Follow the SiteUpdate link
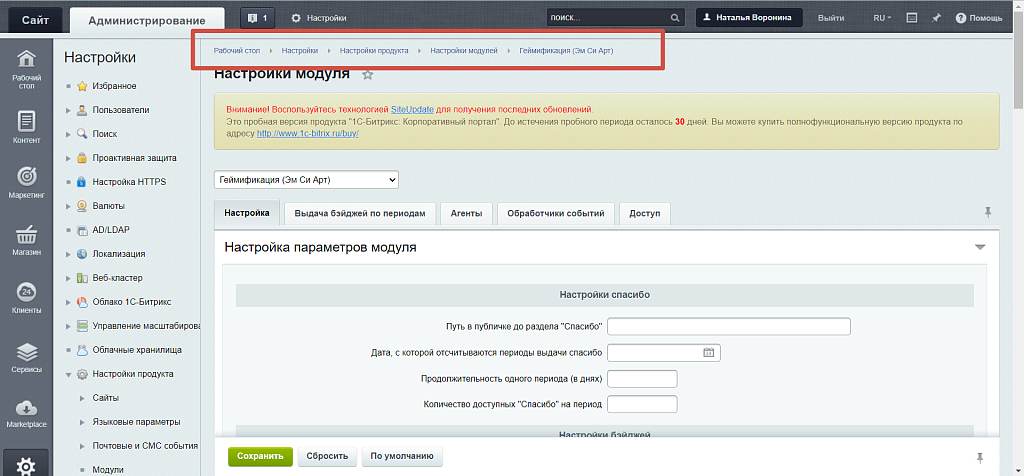Viewport: 1024px width, 476px height. tap(412, 108)
